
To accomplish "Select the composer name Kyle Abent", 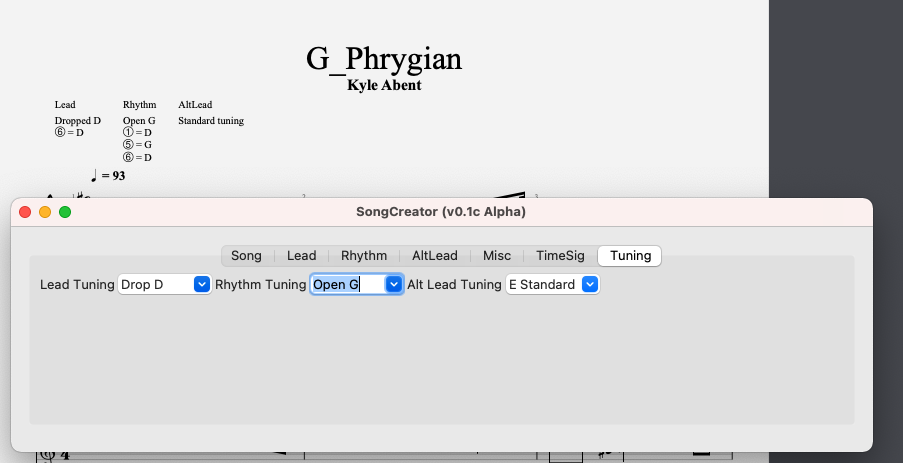I will coord(384,86).
